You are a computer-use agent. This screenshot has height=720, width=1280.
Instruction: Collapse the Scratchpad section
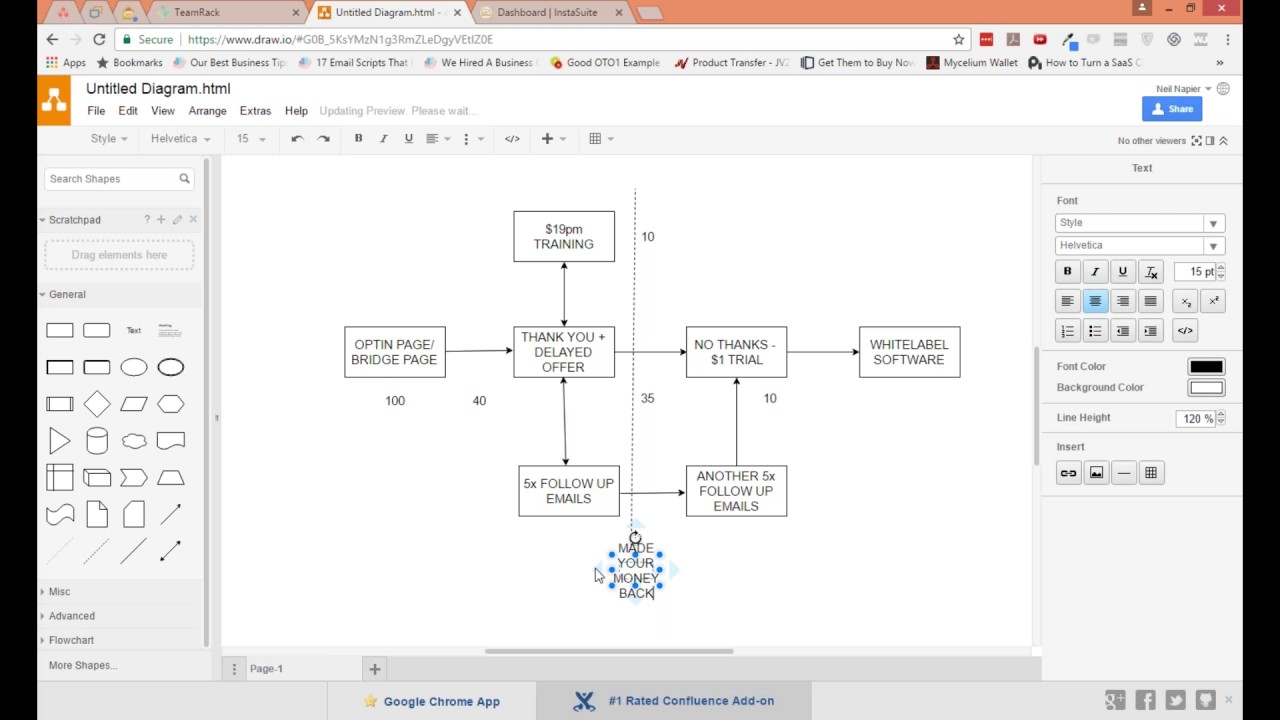[75, 220]
